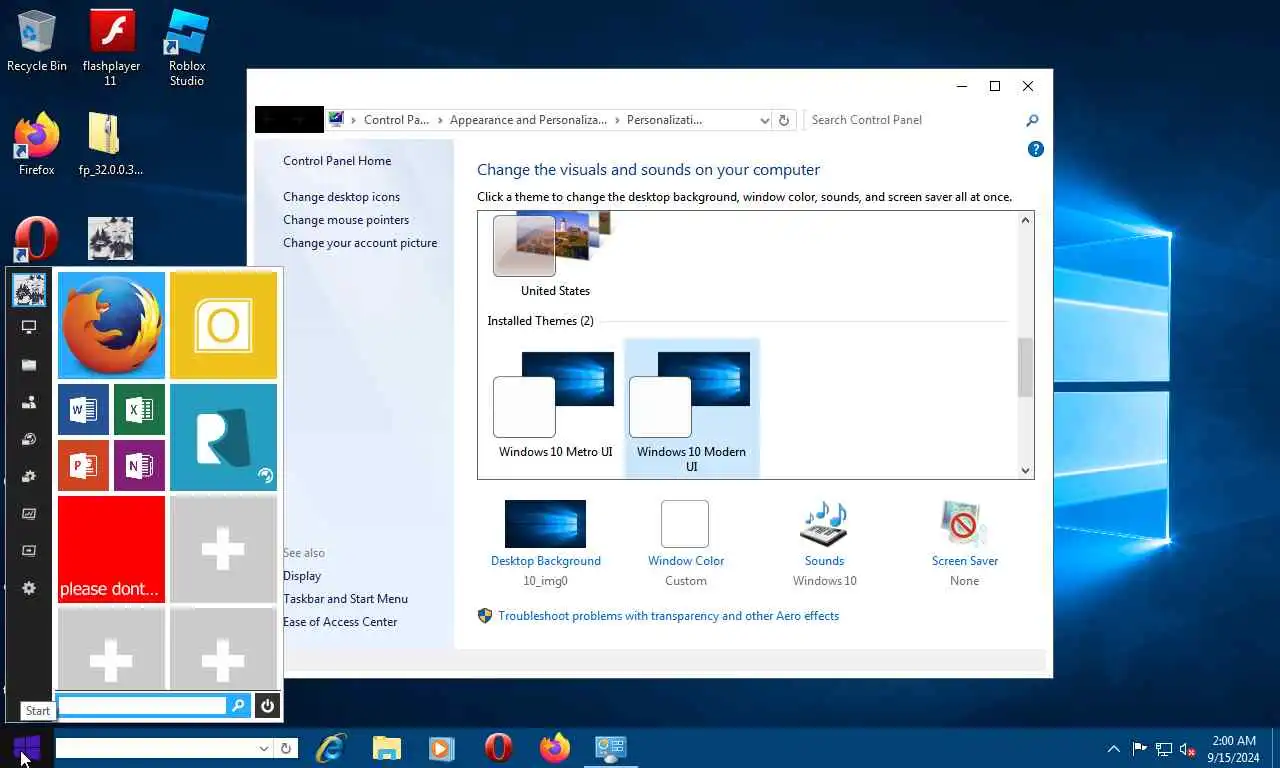The width and height of the screenshot is (1280, 768).
Task: Click the purple Start button
Action: pos(27,747)
